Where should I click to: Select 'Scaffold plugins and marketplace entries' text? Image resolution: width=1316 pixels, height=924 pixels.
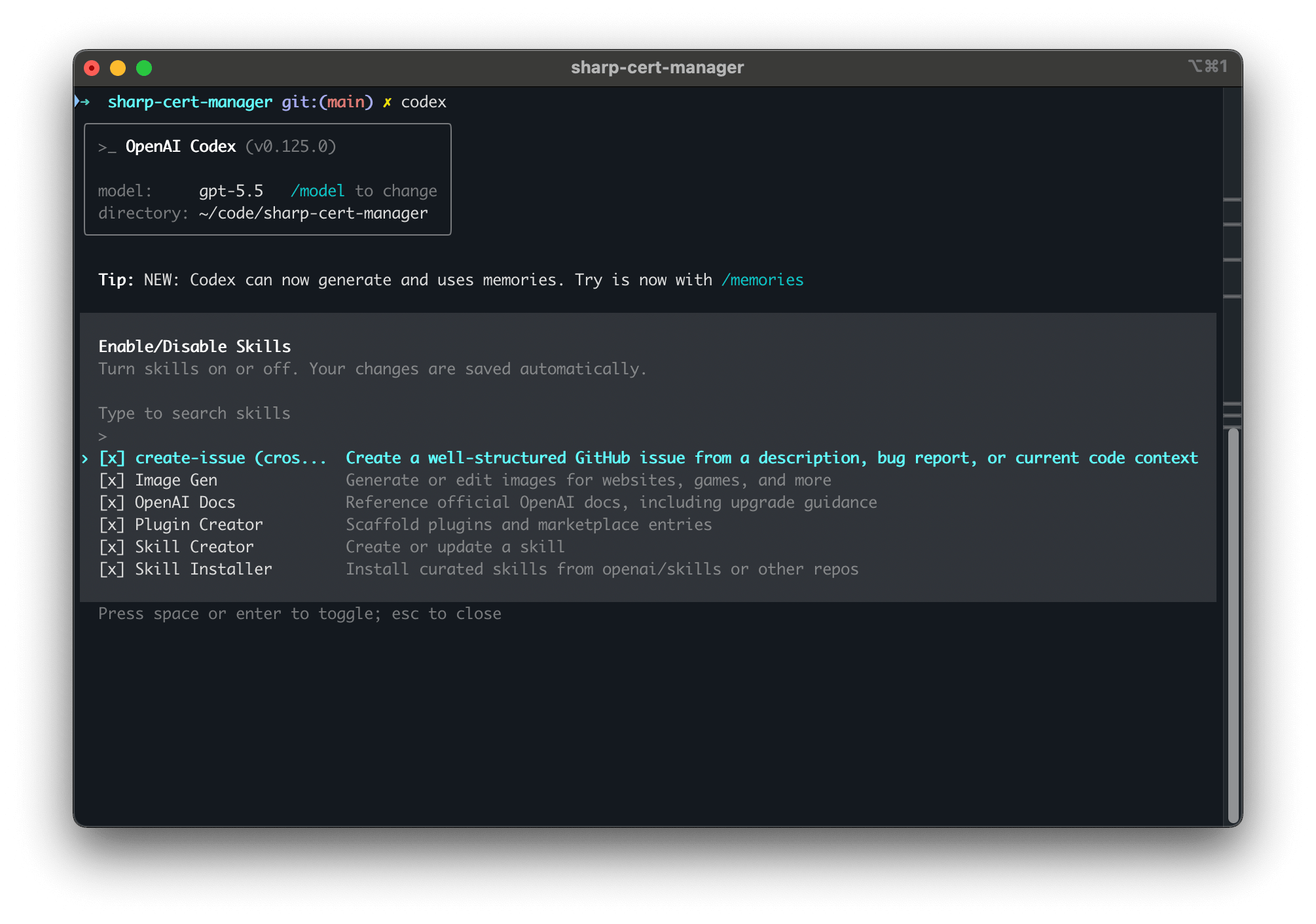[529, 525]
